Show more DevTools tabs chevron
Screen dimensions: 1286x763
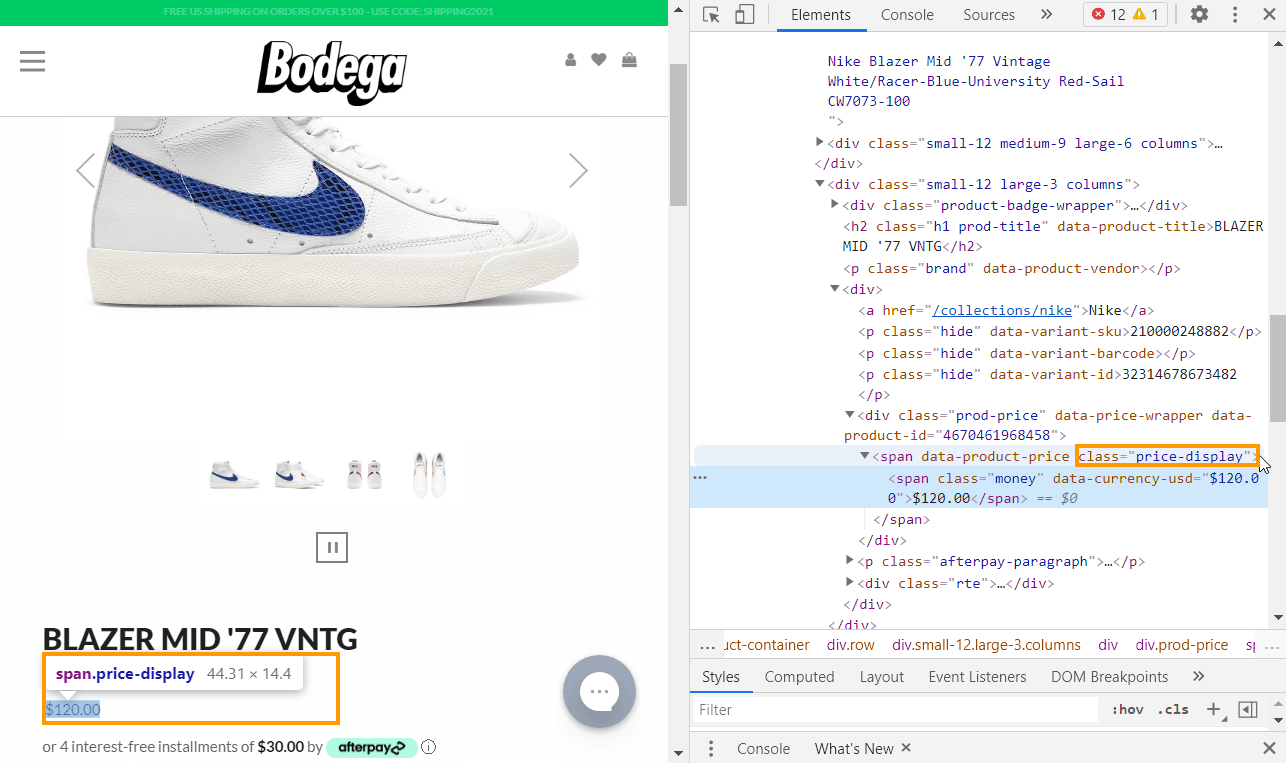1046,15
